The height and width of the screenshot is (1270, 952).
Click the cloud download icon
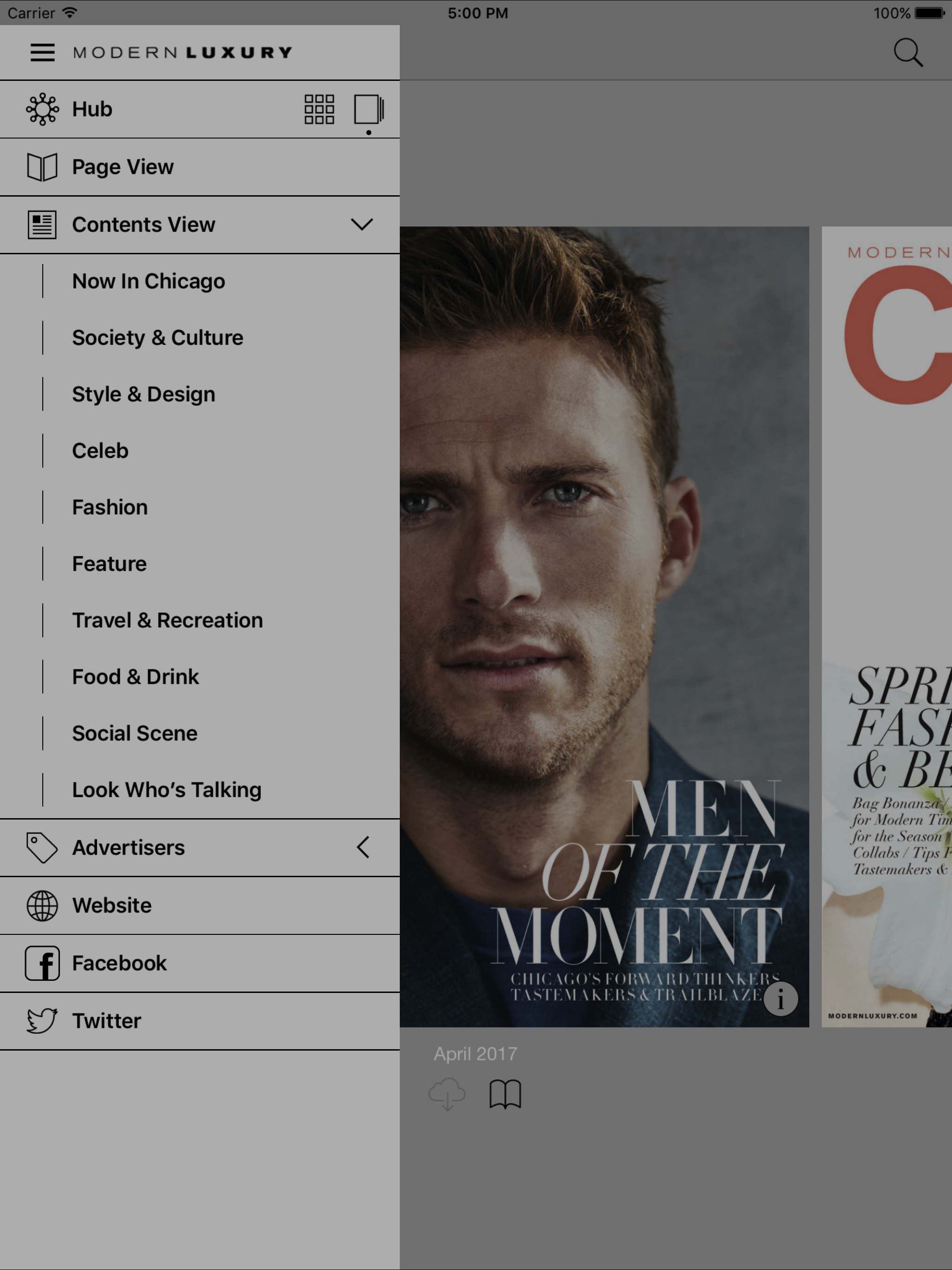447,1093
